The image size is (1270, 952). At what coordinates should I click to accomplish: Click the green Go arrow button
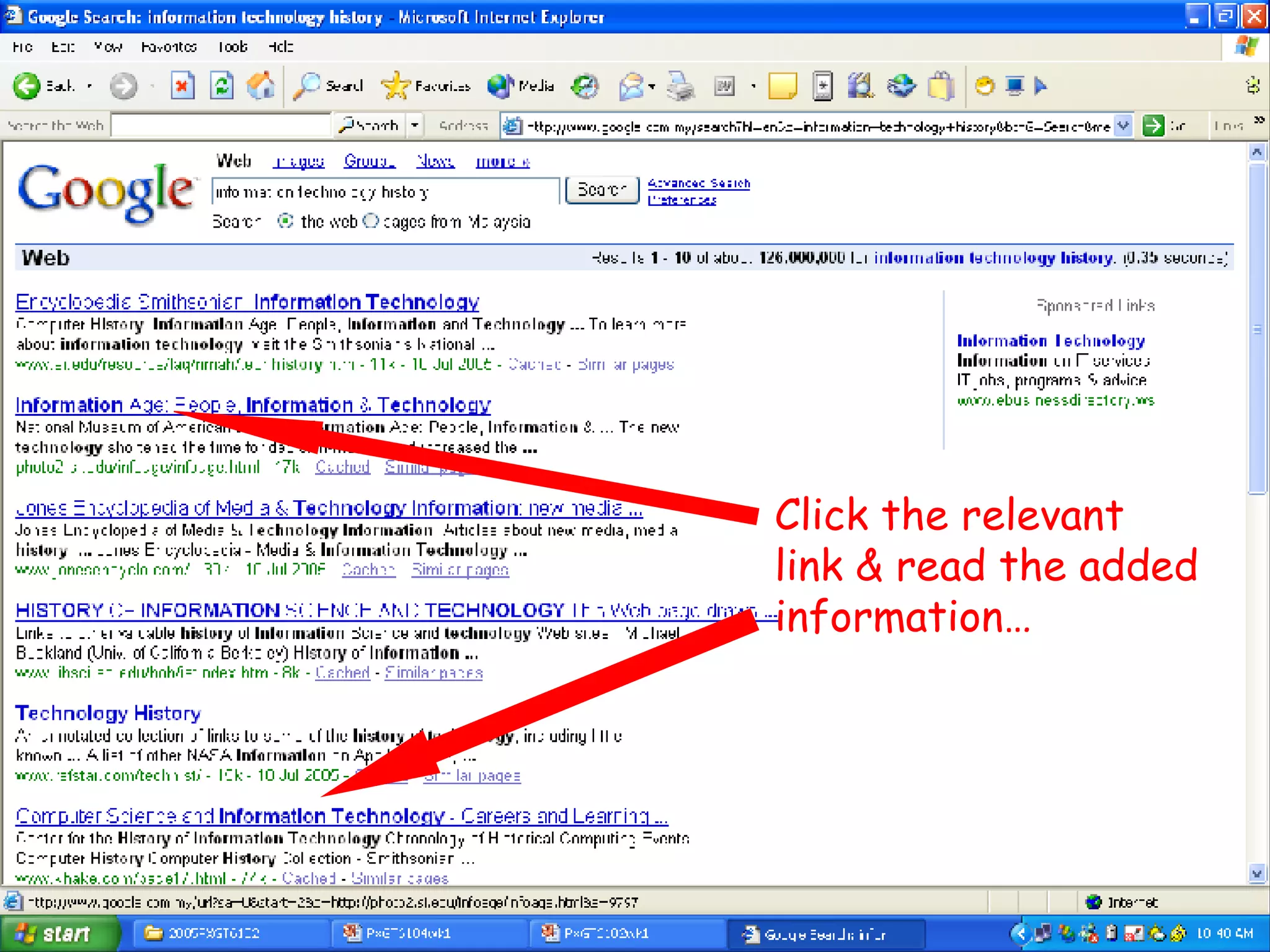coord(1153,126)
